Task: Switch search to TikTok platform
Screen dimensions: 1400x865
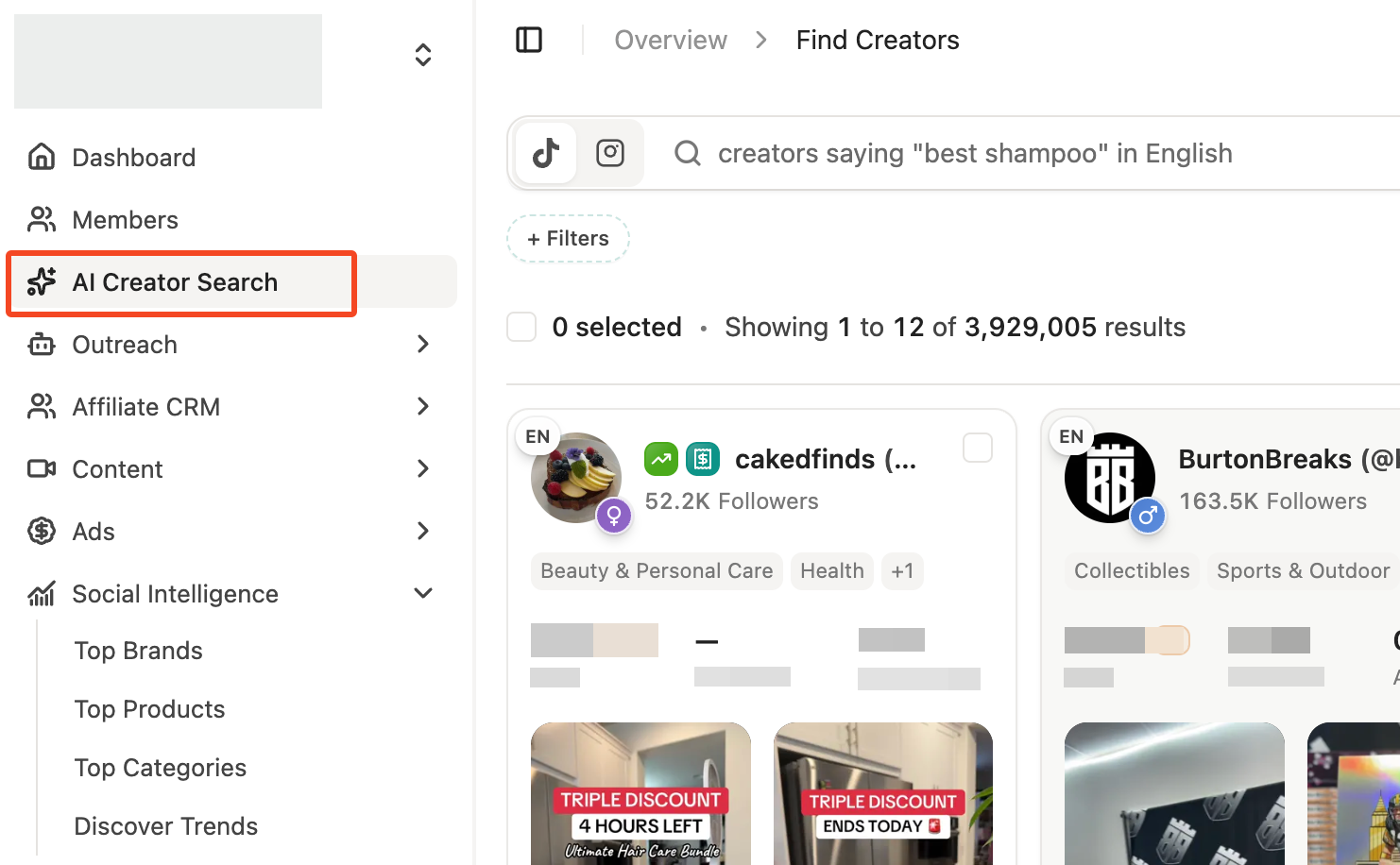Action: [546, 153]
